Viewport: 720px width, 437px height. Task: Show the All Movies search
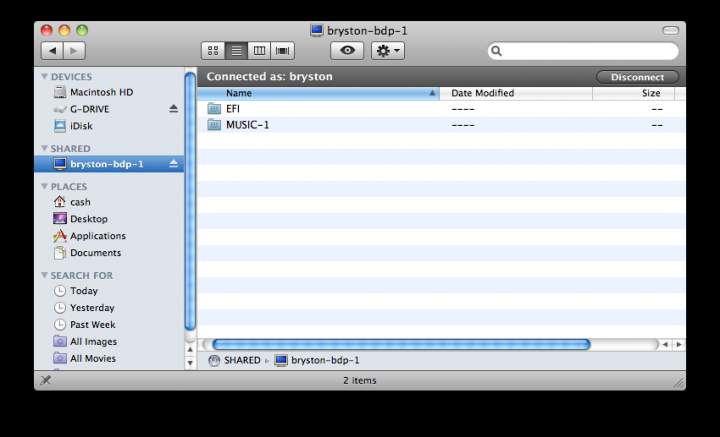[109, 359]
